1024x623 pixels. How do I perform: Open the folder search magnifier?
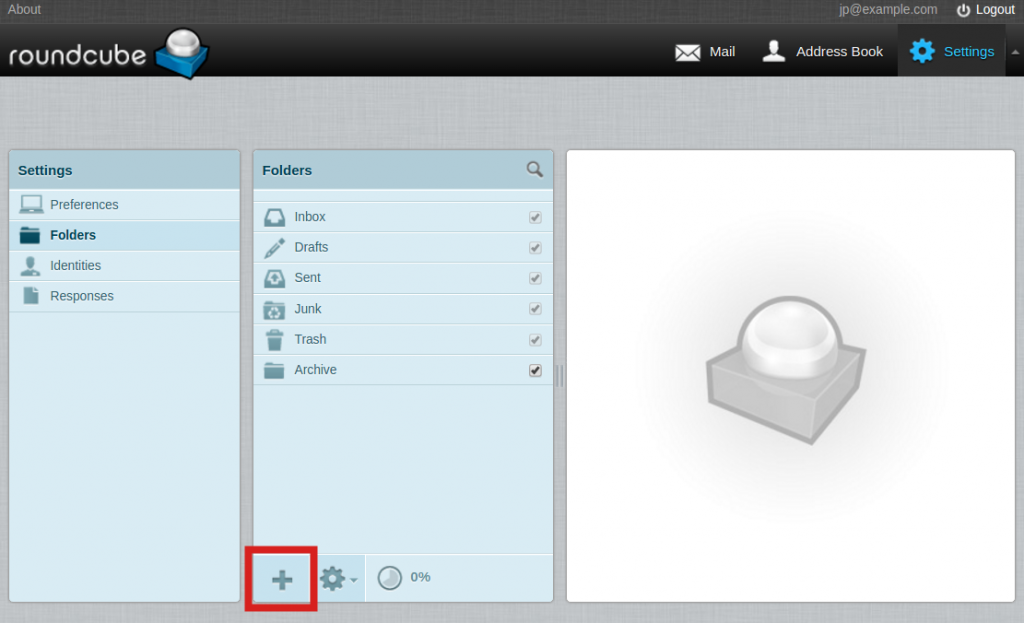(x=535, y=170)
